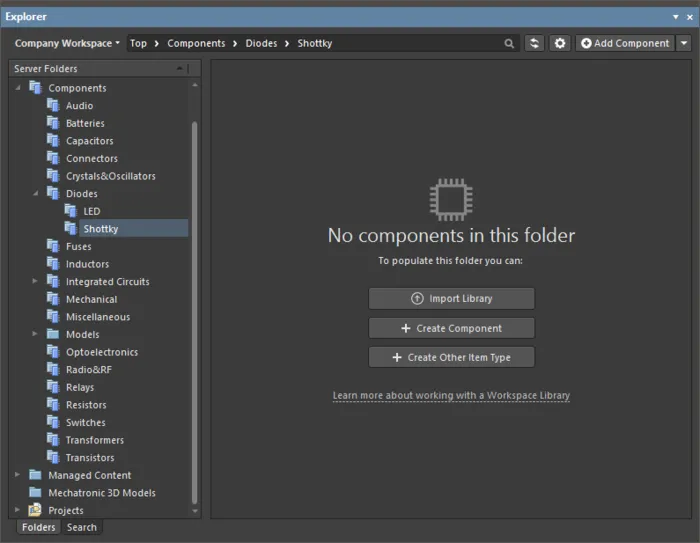The width and height of the screenshot is (700, 543).
Task: Collapse the Components tree node
Action: coord(18,88)
